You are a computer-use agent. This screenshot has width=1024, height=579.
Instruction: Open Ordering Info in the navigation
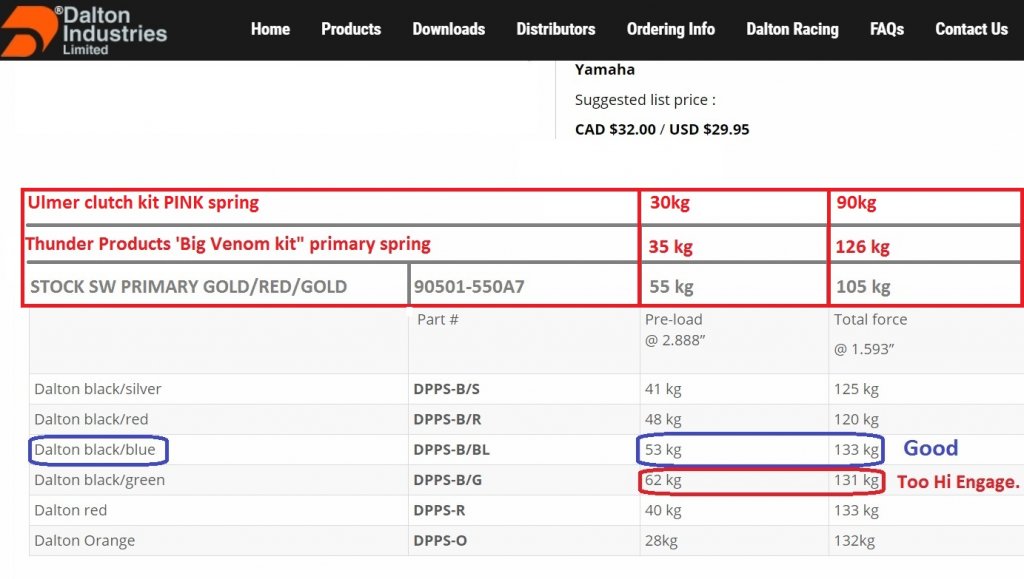point(671,29)
